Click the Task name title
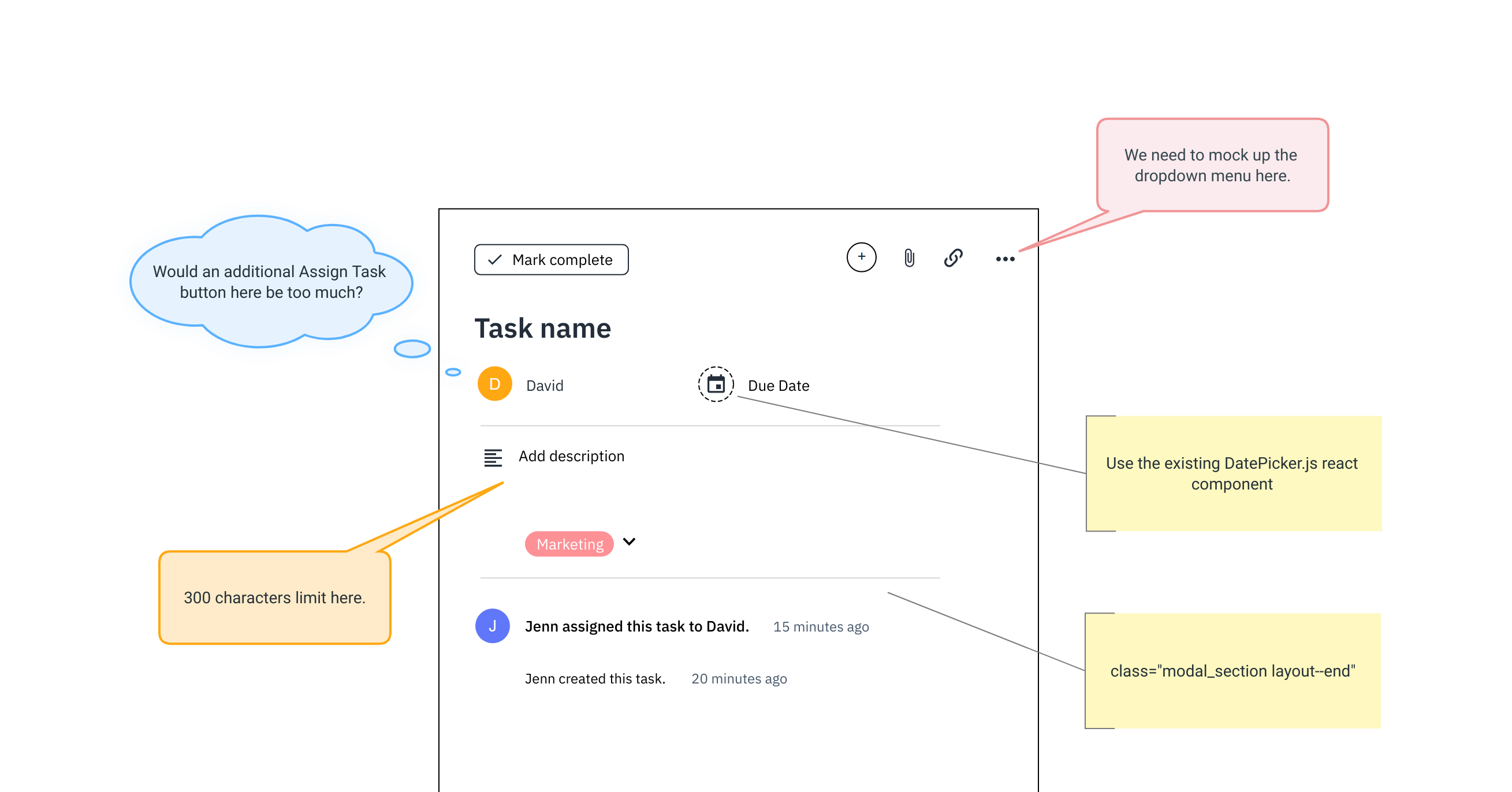This screenshot has width=1512, height=792. point(542,328)
